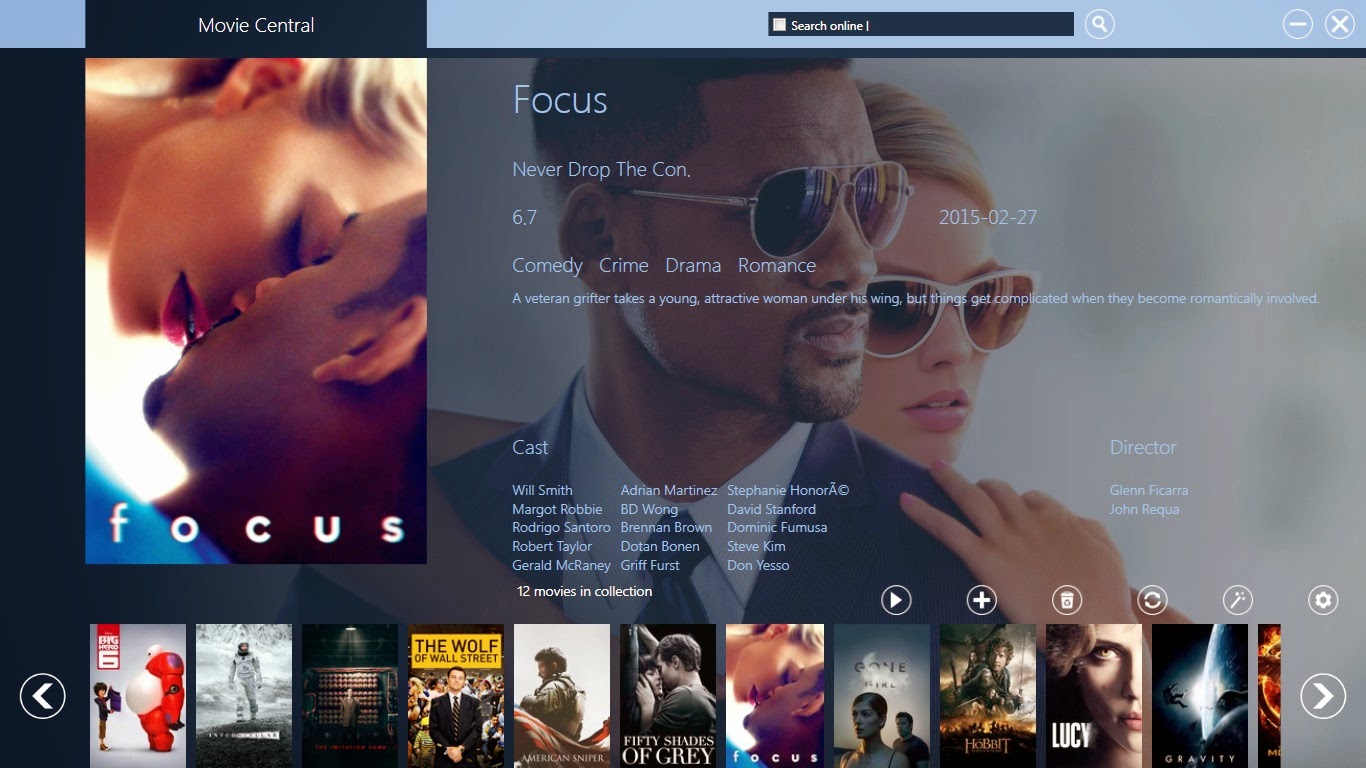Go to previous movies with left arrow
Screen dimensions: 1366x768
(x=42, y=696)
